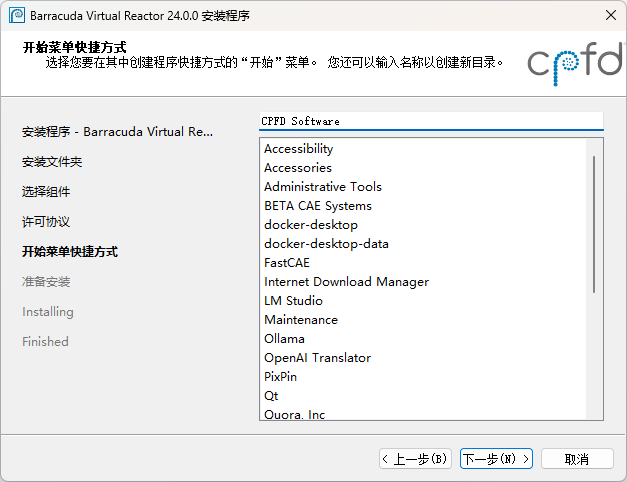
Task: Click the folder list vertical scrollbar
Action: coord(595,225)
